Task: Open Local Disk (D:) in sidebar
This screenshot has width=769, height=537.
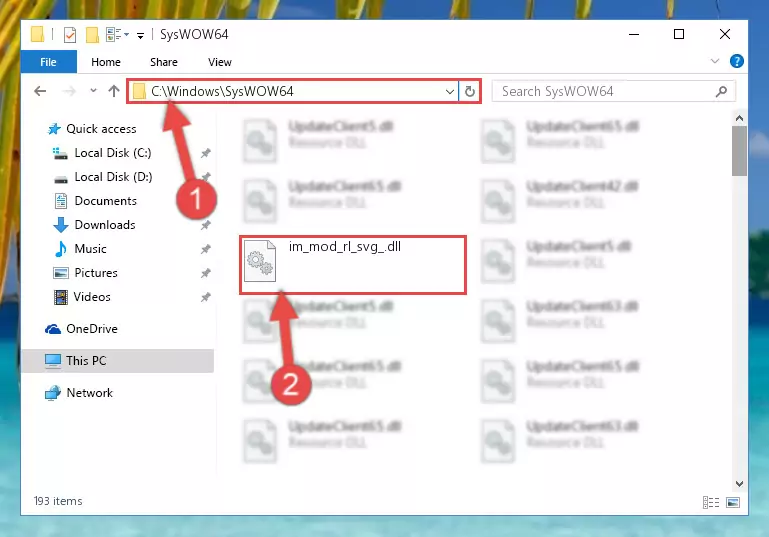Action: pyautogui.click(x=113, y=177)
